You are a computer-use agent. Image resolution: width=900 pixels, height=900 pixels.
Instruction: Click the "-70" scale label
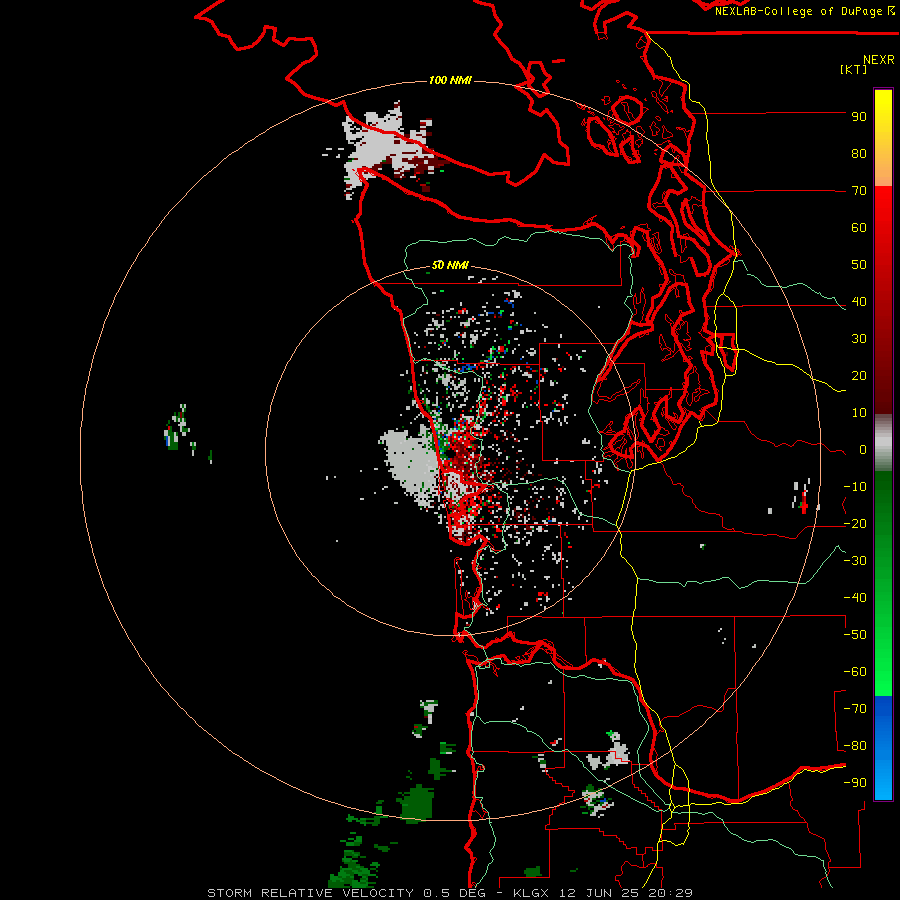click(855, 709)
